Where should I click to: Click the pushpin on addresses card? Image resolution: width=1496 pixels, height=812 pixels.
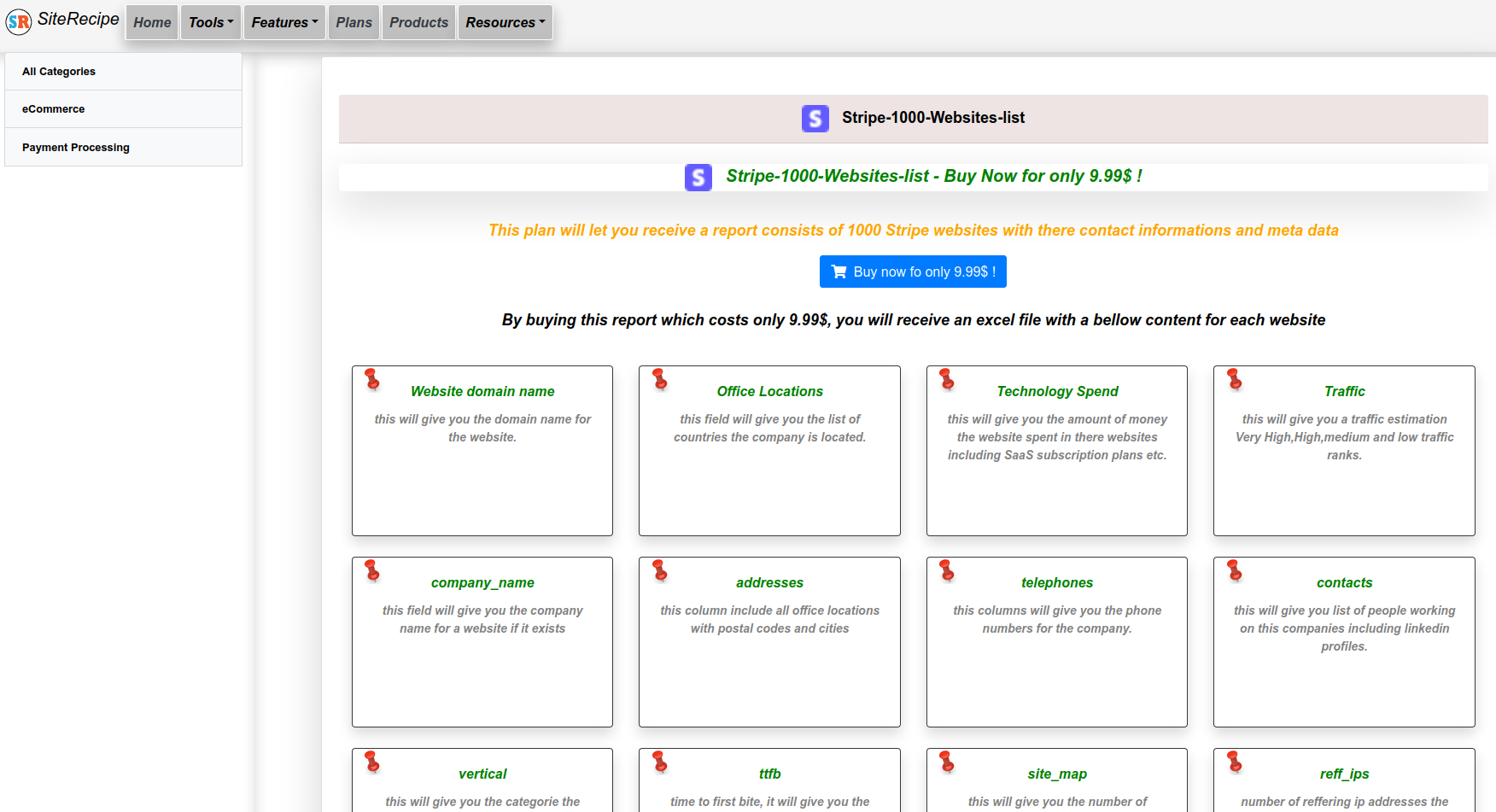point(660,570)
